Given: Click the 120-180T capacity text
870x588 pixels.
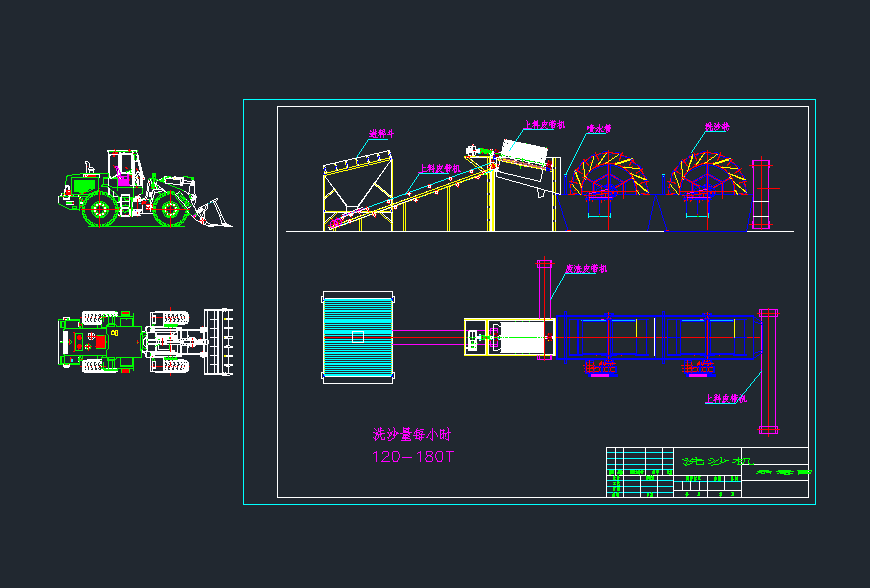Looking at the screenshot, I should [x=413, y=457].
